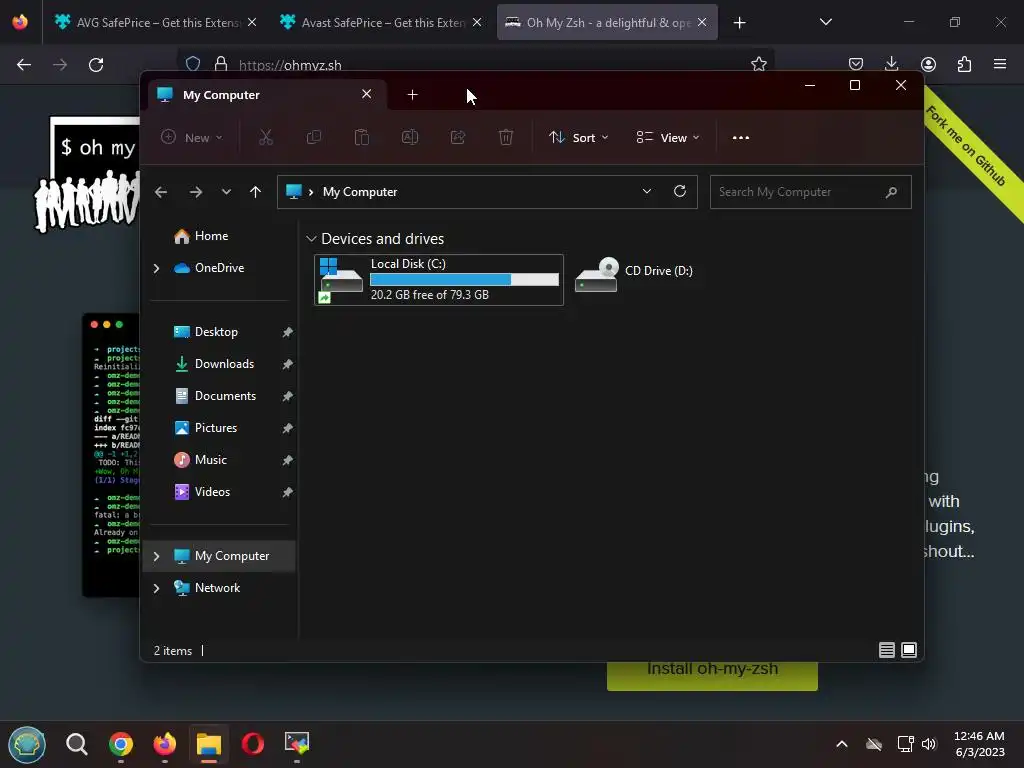Image resolution: width=1024 pixels, height=768 pixels.
Task: Click the volume icon in system tray
Action: pos(929,744)
